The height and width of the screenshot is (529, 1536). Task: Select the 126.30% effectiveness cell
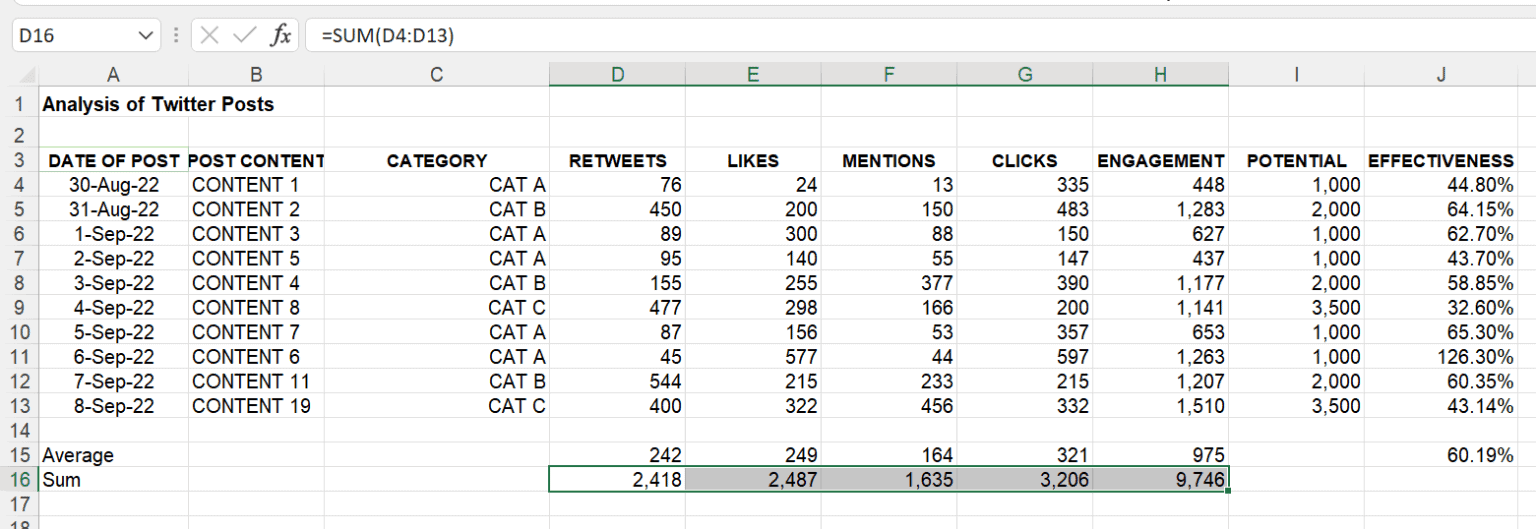click(x=1440, y=357)
